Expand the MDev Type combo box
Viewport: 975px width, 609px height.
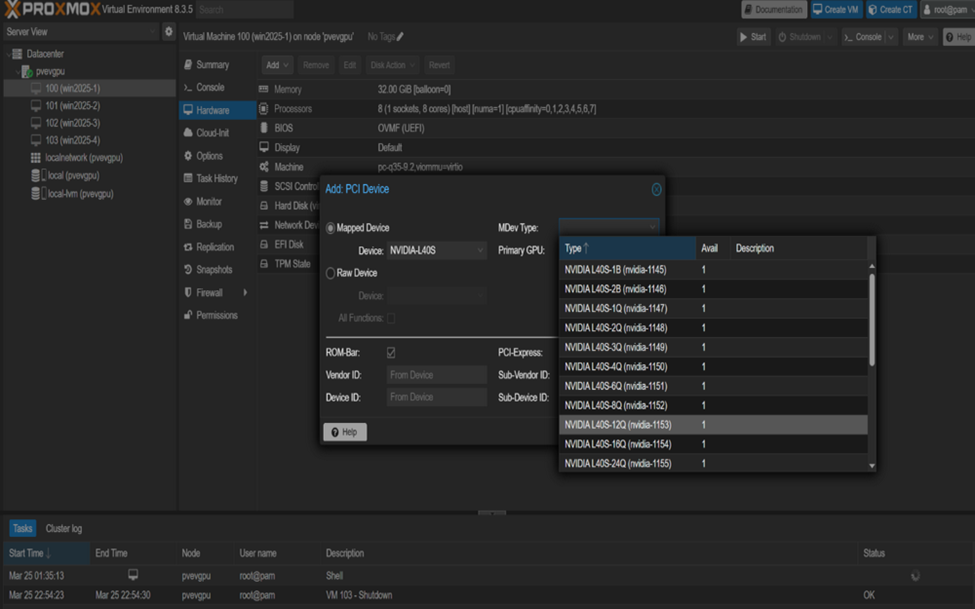pyautogui.click(x=608, y=228)
